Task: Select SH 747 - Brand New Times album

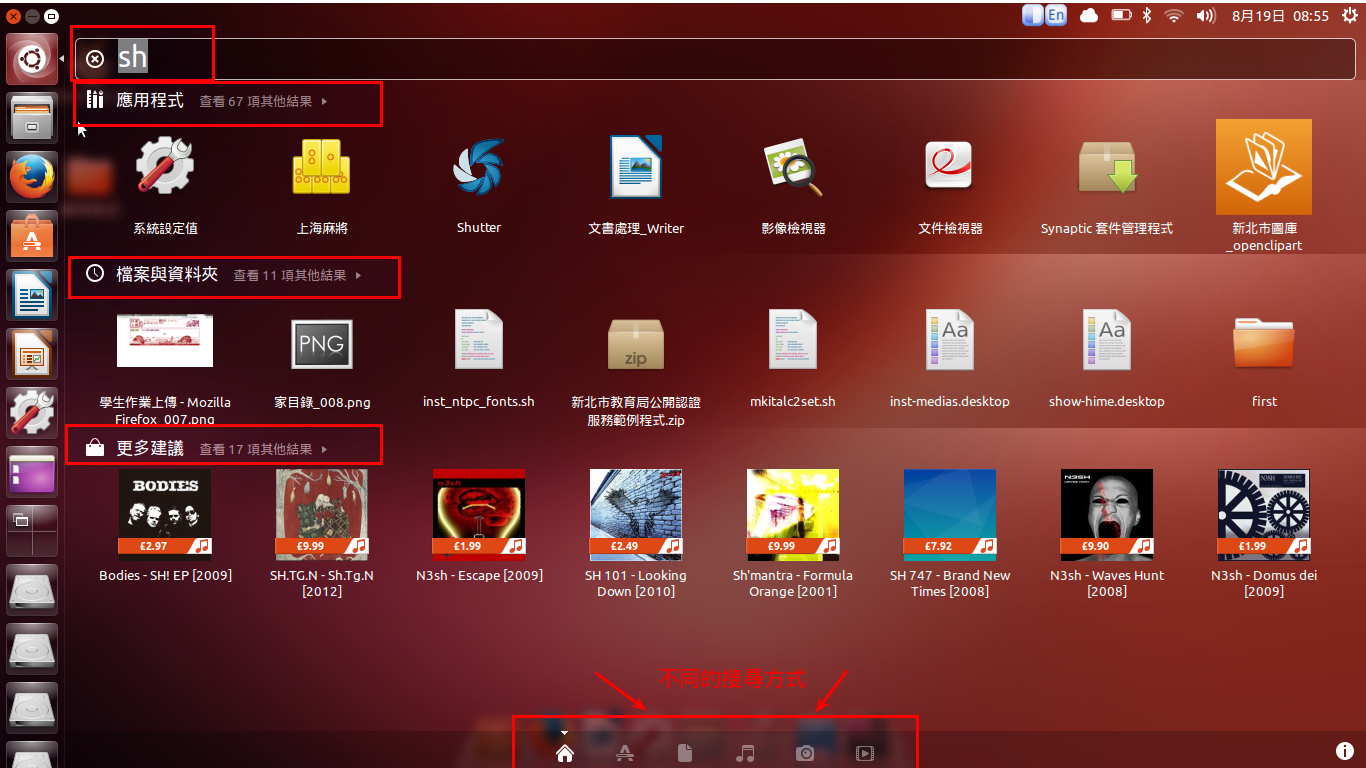Action: pyautogui.click(x=950, y=534)
